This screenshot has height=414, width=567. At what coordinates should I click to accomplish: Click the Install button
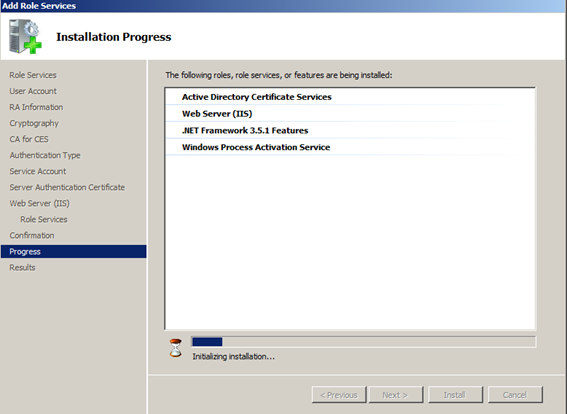point(455,395)
